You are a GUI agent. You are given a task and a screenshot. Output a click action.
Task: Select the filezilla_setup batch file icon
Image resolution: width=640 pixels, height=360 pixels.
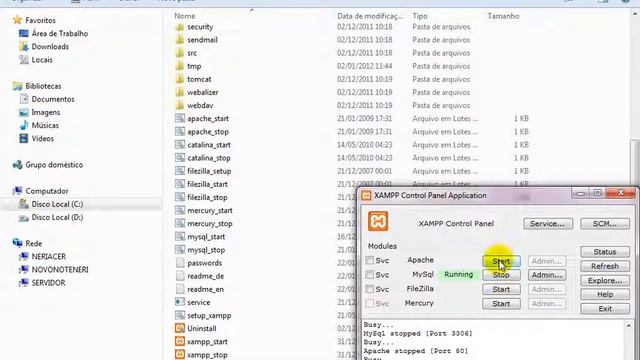180,171
